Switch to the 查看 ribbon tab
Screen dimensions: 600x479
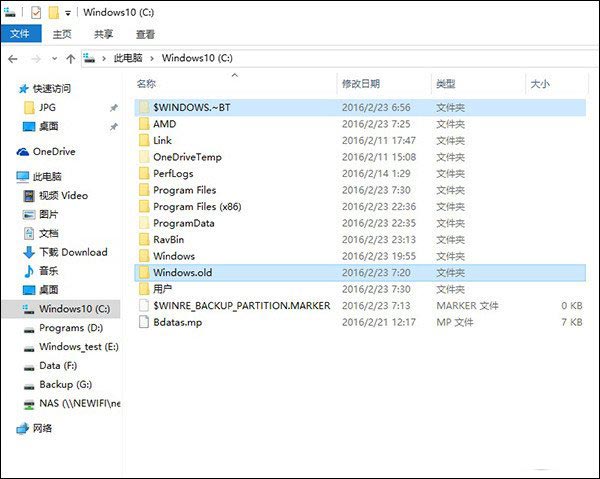coord(145,34)
